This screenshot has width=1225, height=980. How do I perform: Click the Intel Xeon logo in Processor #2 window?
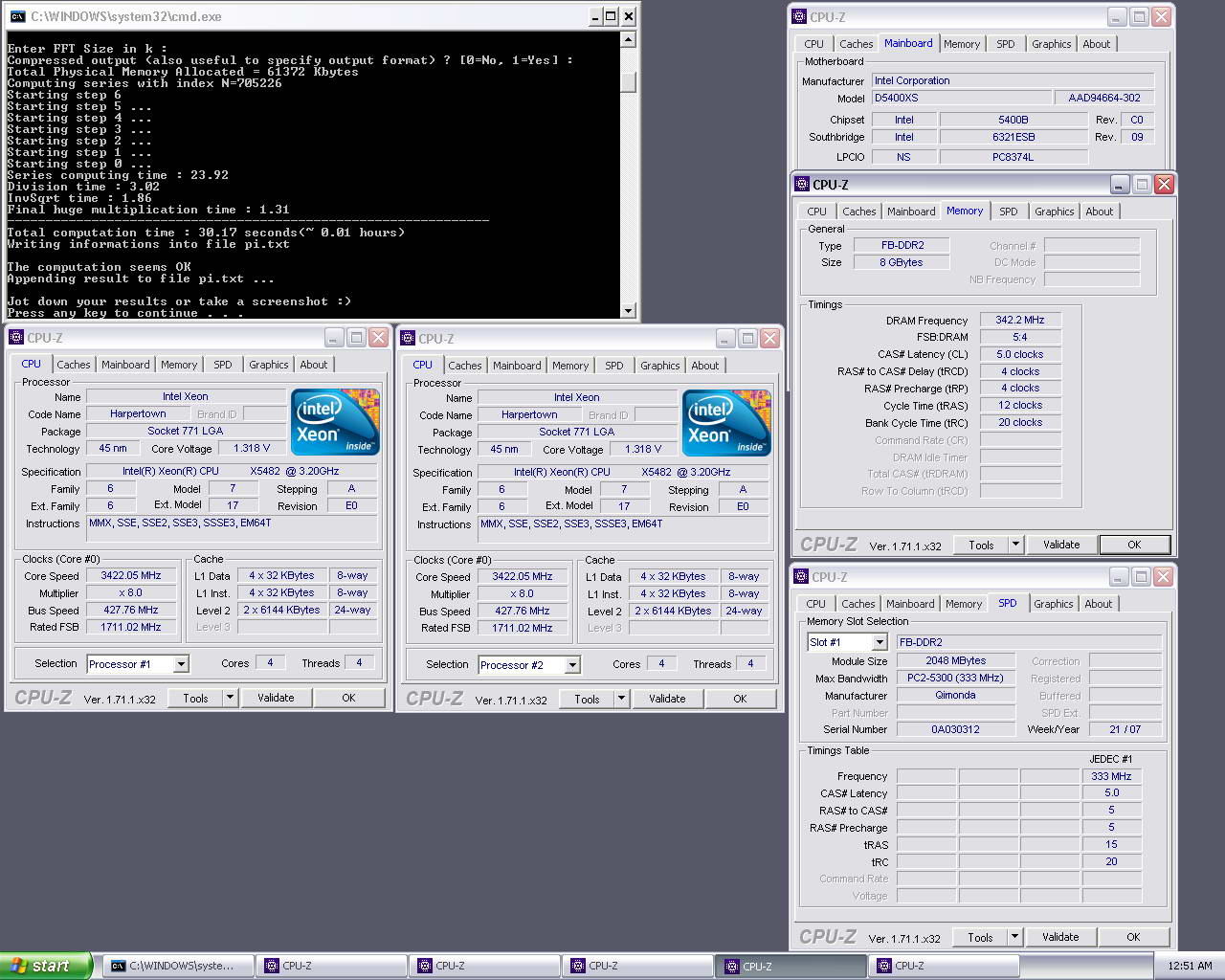pos(726,423)
